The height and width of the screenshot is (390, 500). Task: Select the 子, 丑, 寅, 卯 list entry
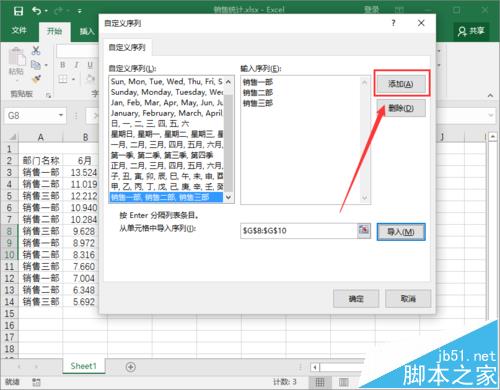[x=167, y=176]
